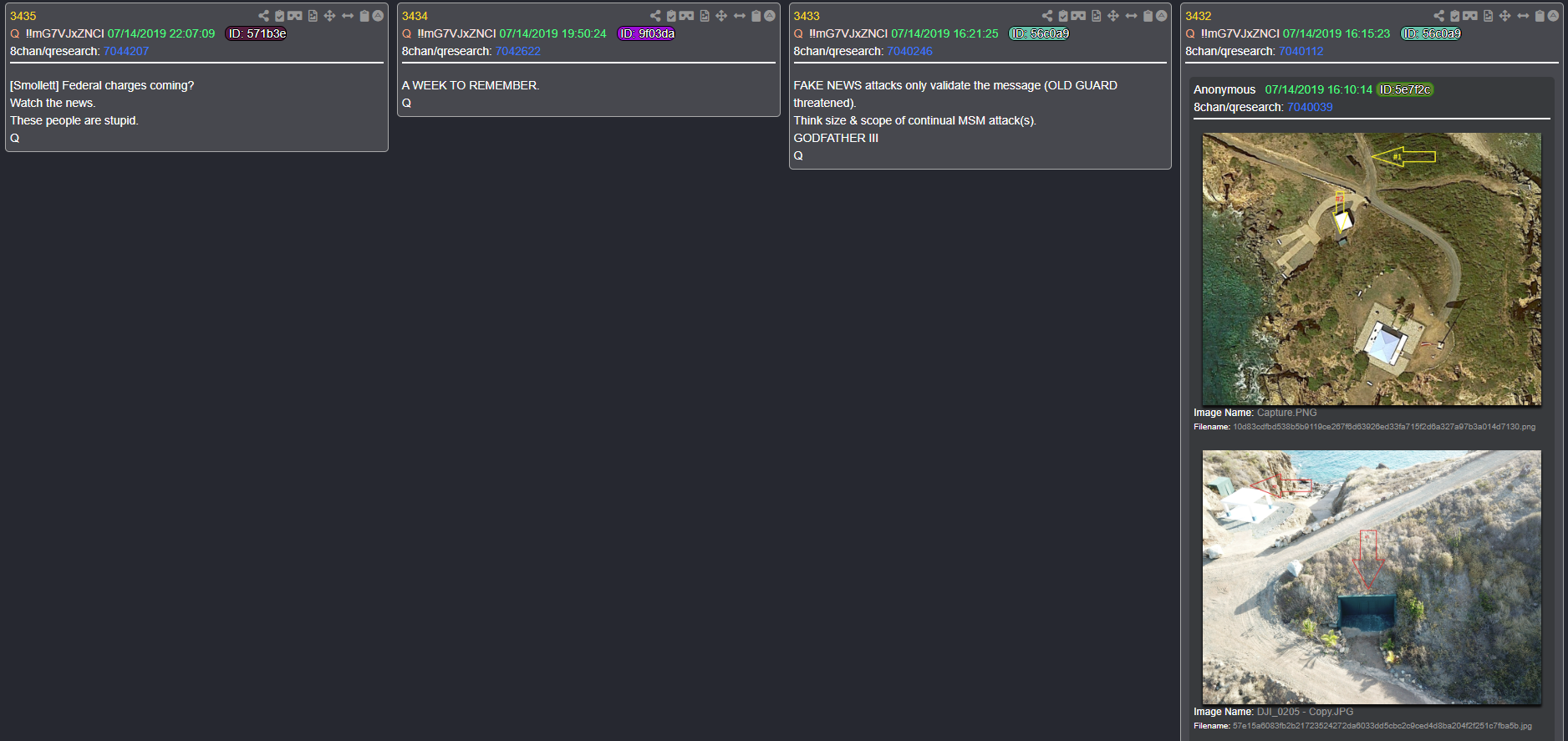Click the clipboard-check icon on post 3433
This screenshot has height=741, width=1568.
pos(1063,16)
